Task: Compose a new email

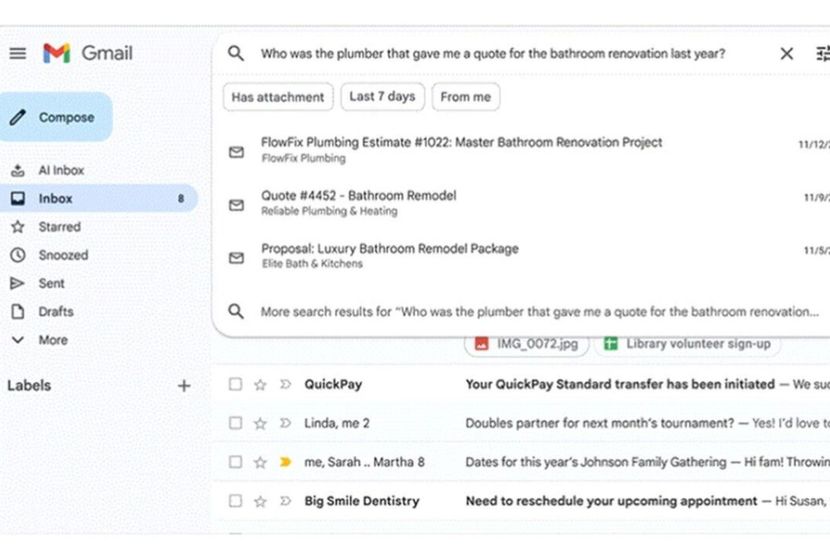Action: (56, 117)
